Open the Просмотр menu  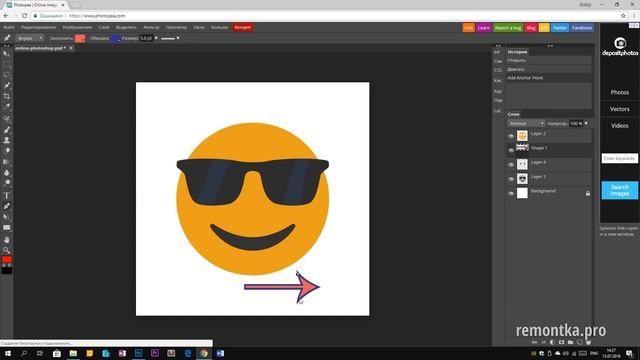(x=176, y=27)
